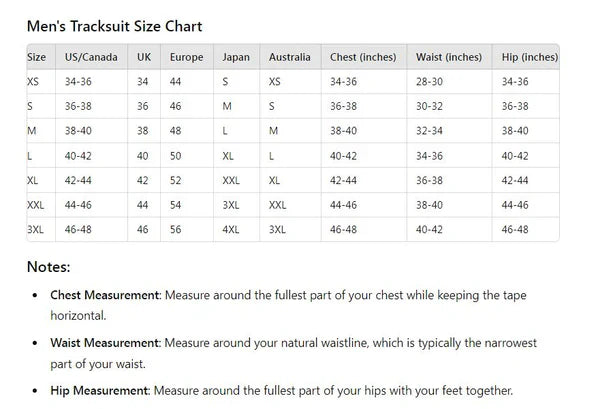Select the UK size 42 cell
Screen dimensions: 600x409
click(x=143, y=180)
